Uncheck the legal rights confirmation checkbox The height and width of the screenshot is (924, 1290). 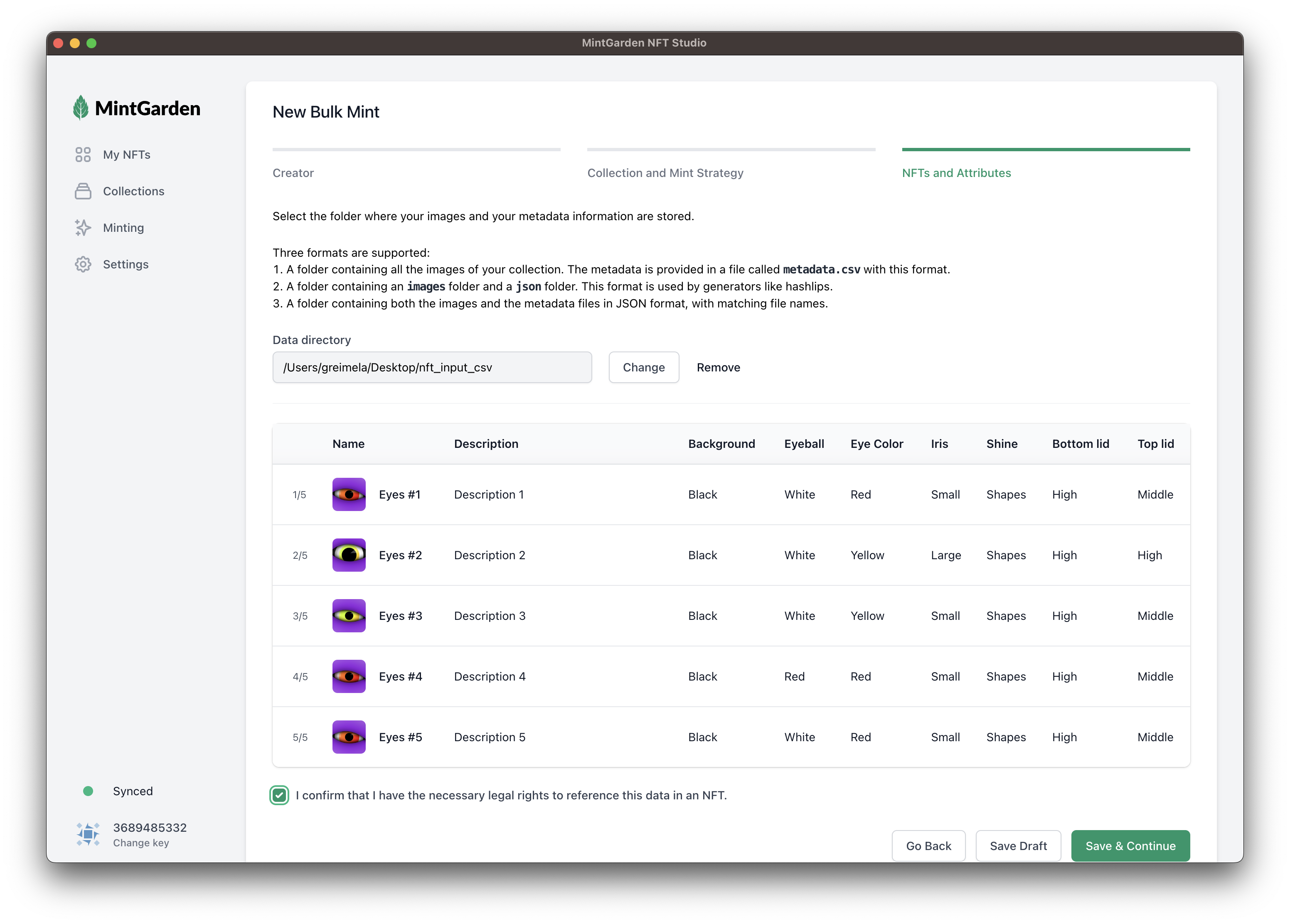coord(279,795)
